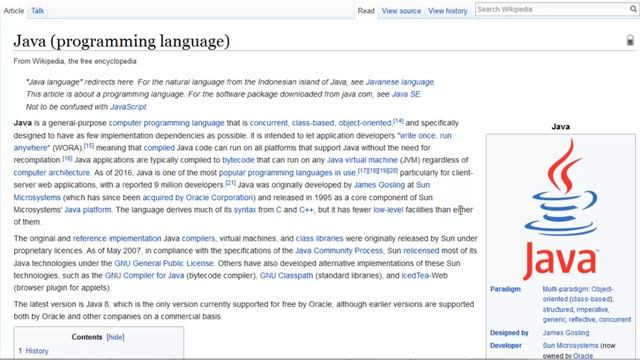Open the View source tab
Image resolution: width=640 pixels, height=360 pixels.
pyautogui.click(x=401, y=11)
